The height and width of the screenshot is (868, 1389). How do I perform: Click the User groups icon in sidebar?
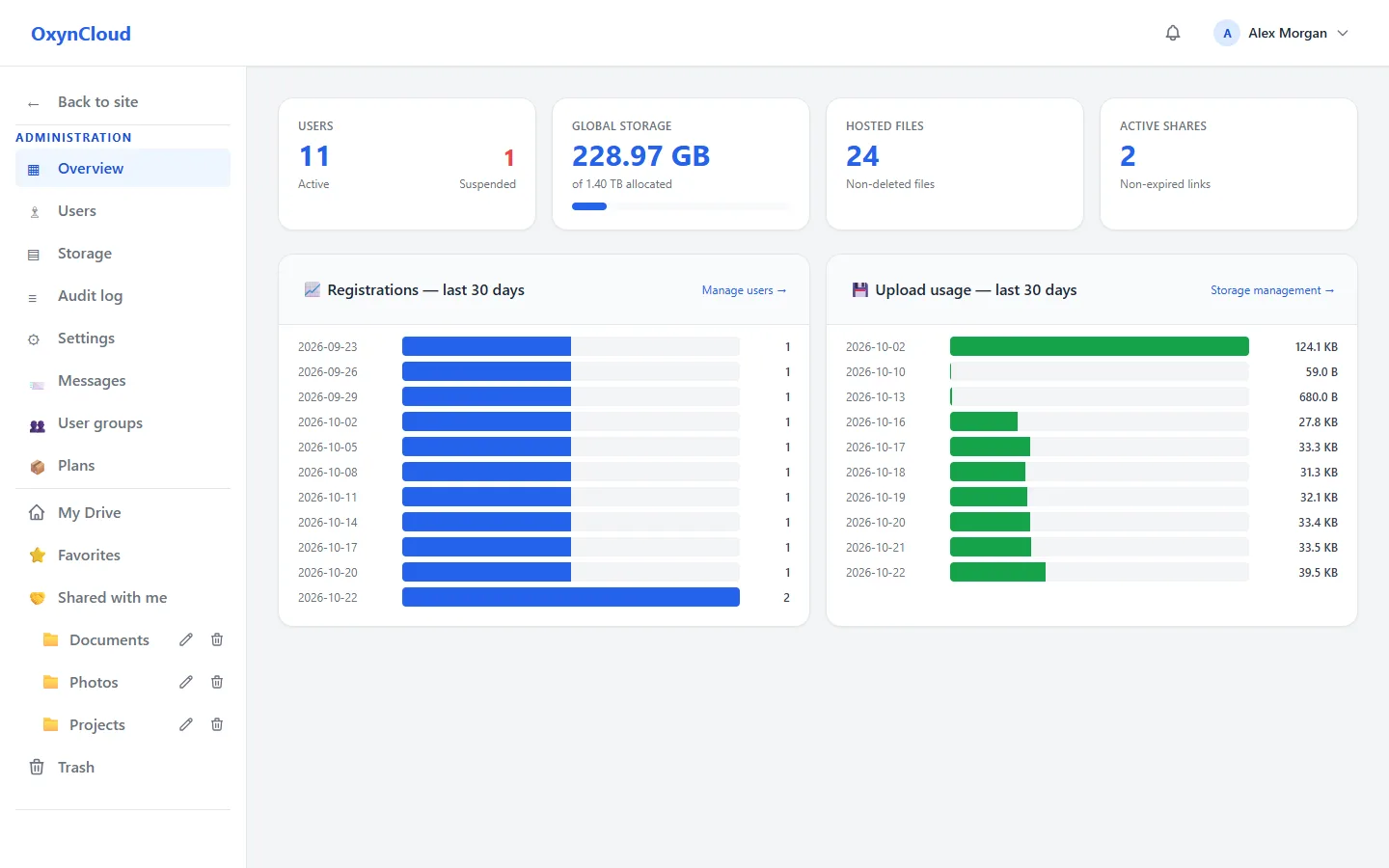click(37, 424)
